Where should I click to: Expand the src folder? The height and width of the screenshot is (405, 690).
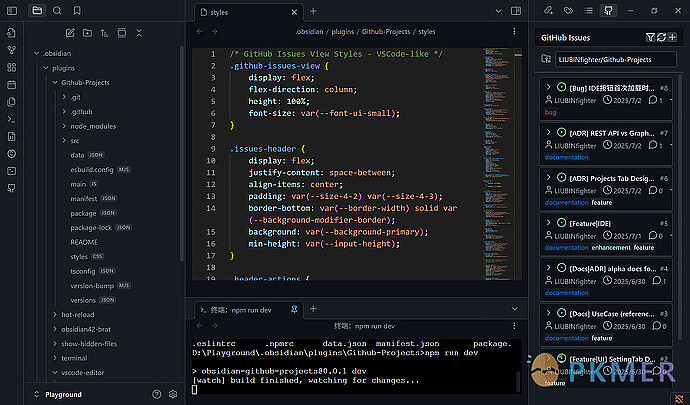(64, 140)
